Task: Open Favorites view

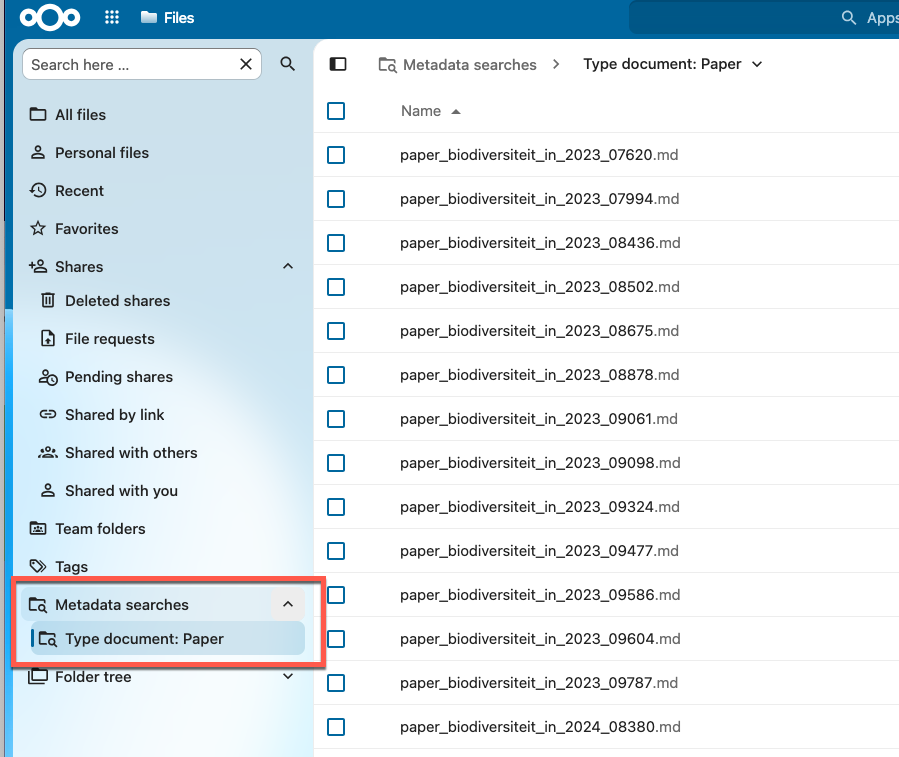Action: pyautogui.click(x=163, y=228)
